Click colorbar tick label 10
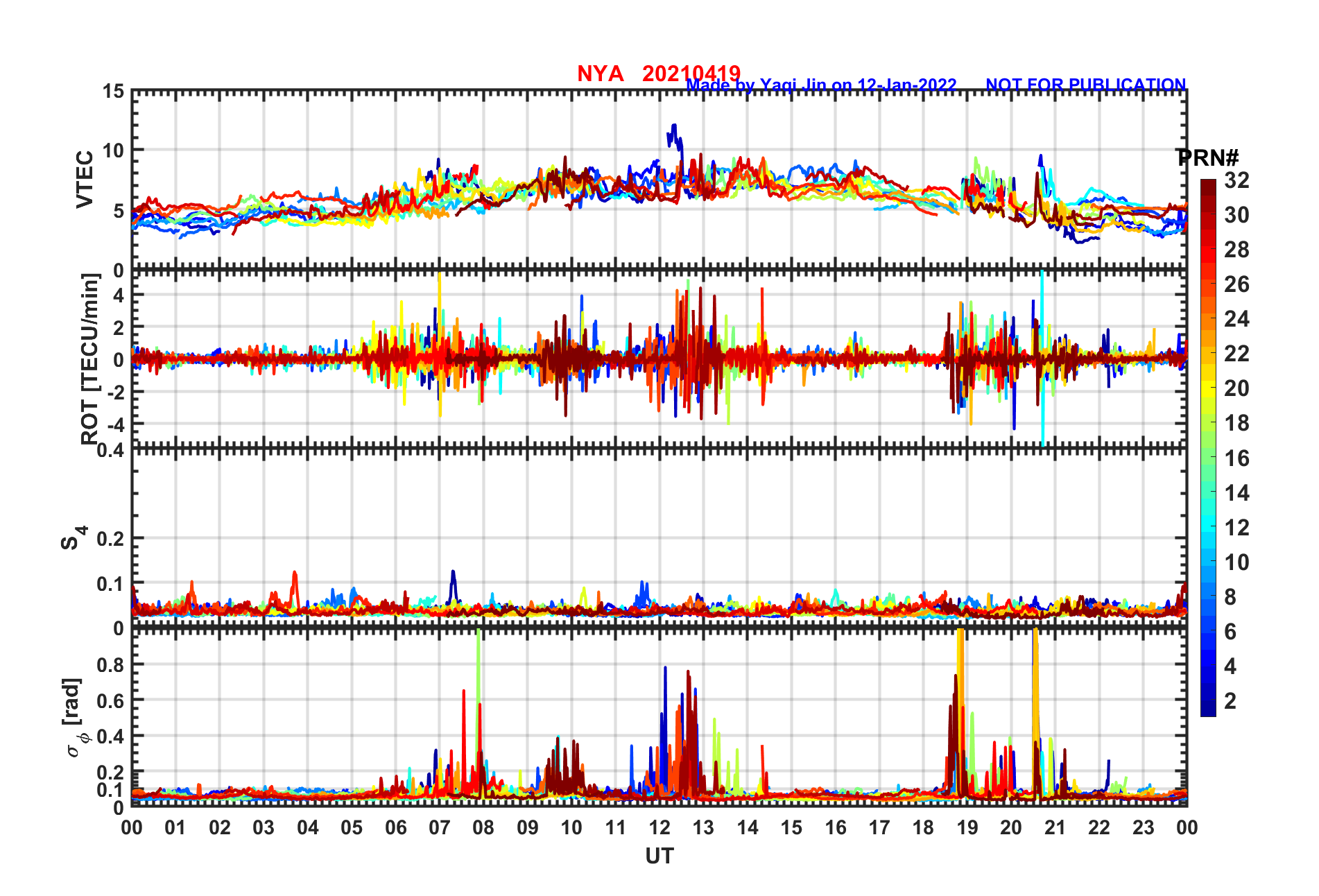This screenshot has height=896, width=1319. pos(1236,562)
